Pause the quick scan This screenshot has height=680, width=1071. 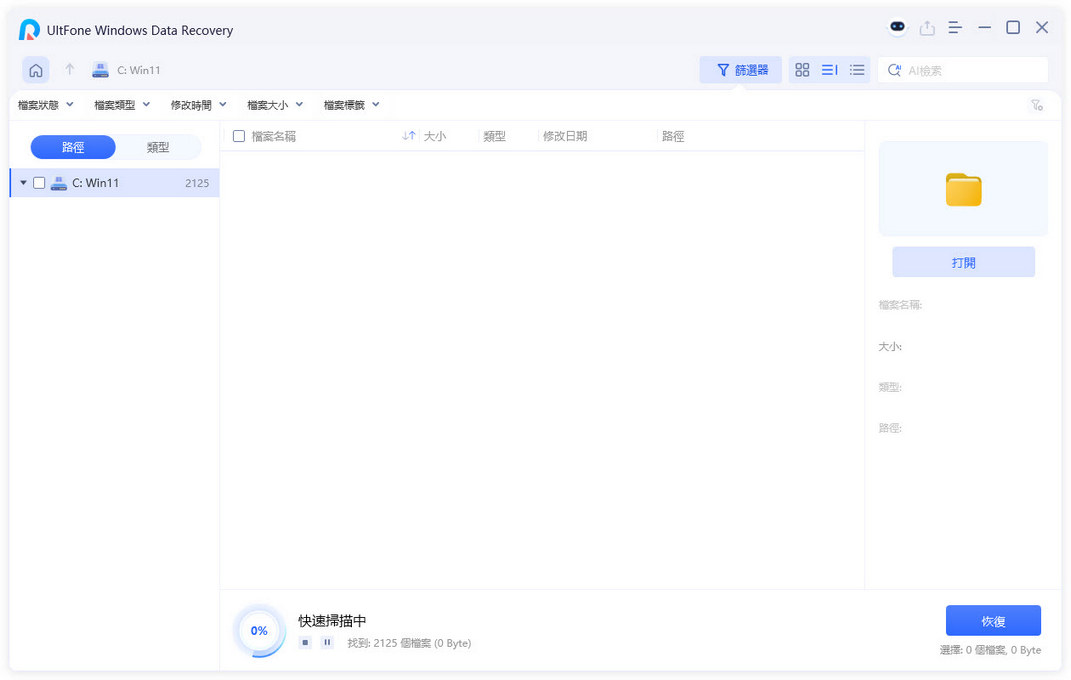pos(327,643)
